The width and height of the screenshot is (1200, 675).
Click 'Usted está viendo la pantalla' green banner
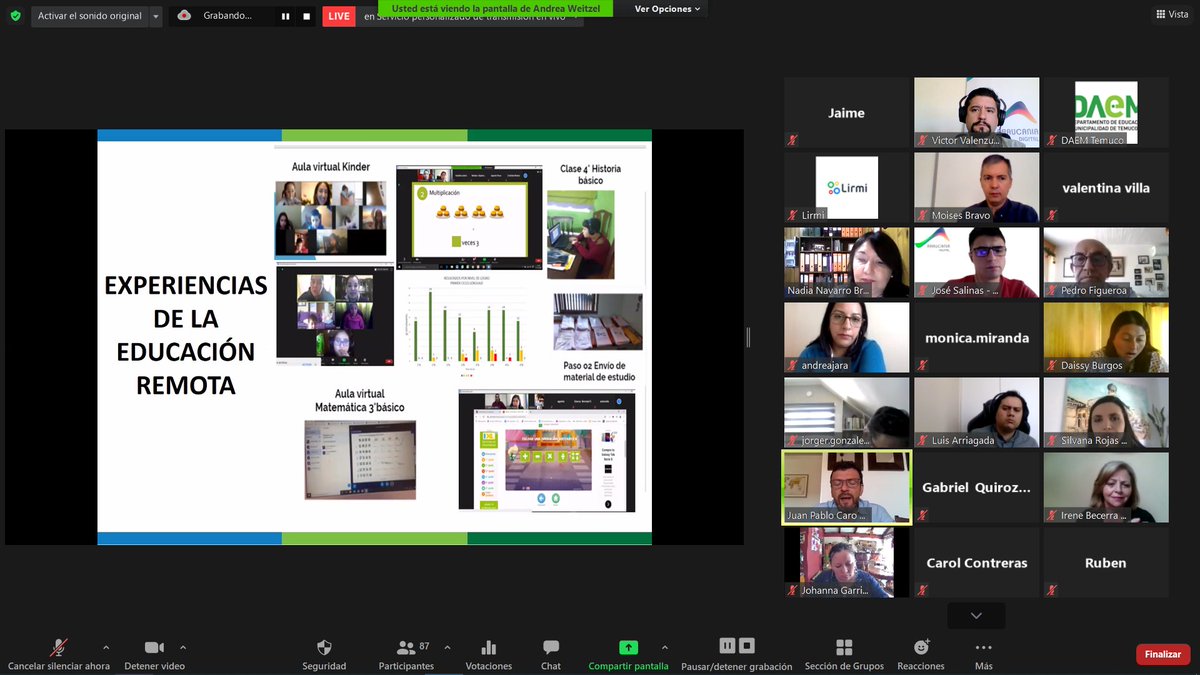496,8
